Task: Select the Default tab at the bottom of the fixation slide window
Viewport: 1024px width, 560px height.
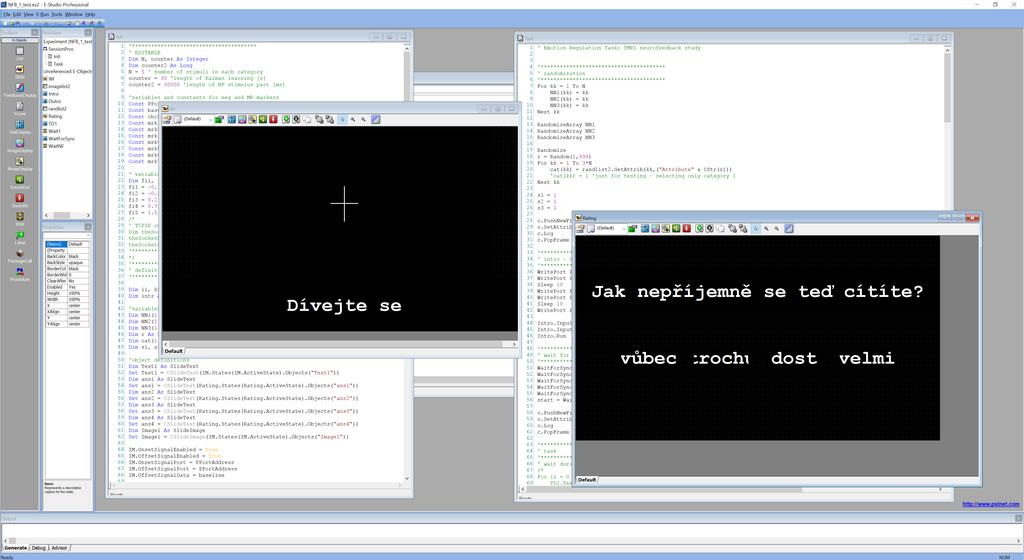Action: point(174,351)
